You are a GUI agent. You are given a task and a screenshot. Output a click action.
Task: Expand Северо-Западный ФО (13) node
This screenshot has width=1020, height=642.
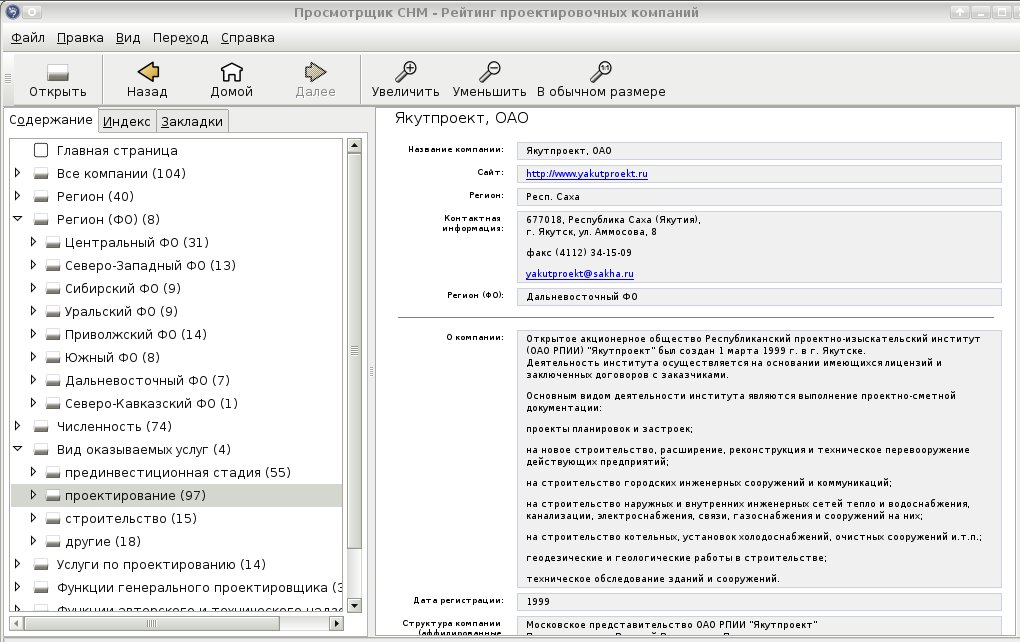(x=33, y=265)
